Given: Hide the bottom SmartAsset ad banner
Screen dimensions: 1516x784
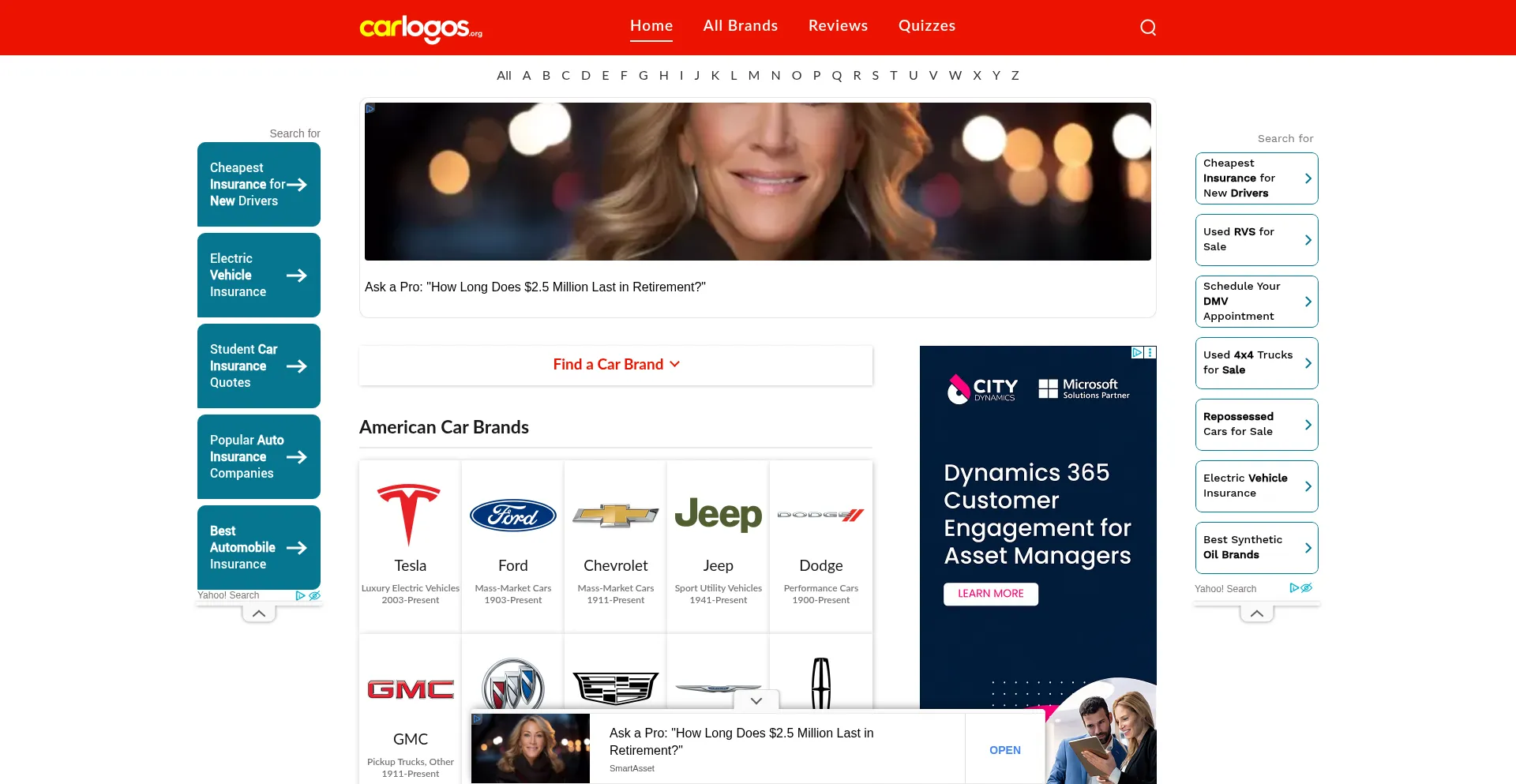Looking at the screenshot, I should click(756, 701).
